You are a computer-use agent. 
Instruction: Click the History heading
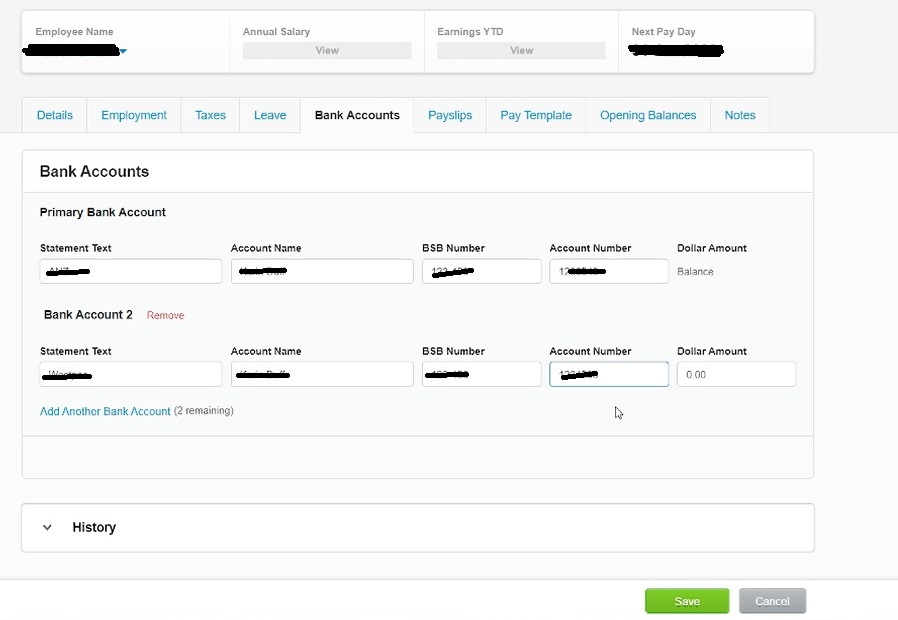tap(94, 527)
